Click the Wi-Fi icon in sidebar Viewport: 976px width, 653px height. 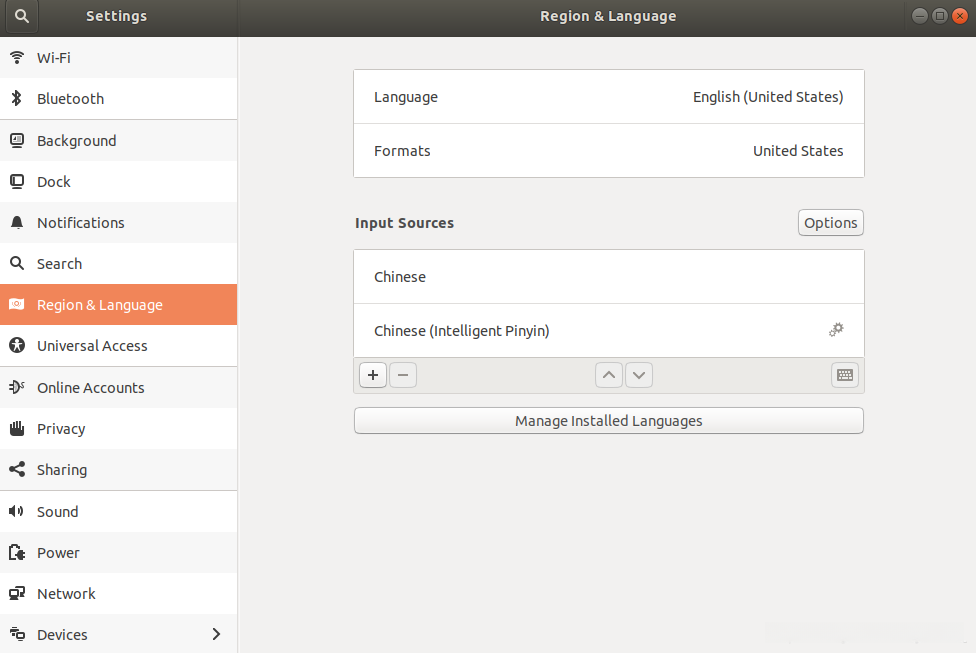click(17, 58)
